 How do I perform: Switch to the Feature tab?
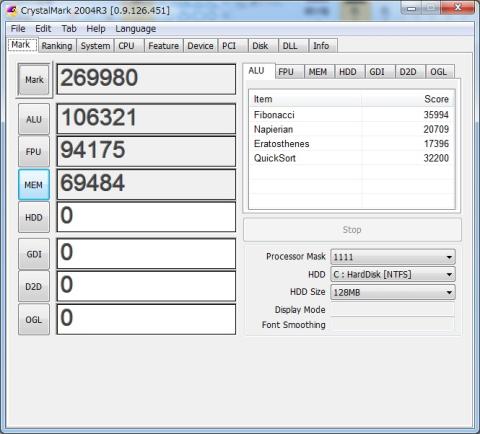(163, 46)
